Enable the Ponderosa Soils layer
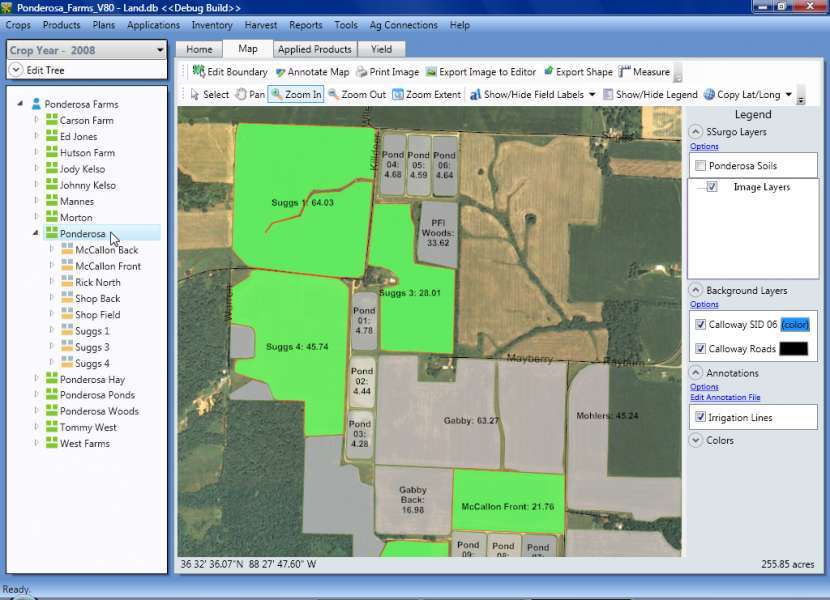Viewport: 830px width, 600px height. tap(701, 164)
